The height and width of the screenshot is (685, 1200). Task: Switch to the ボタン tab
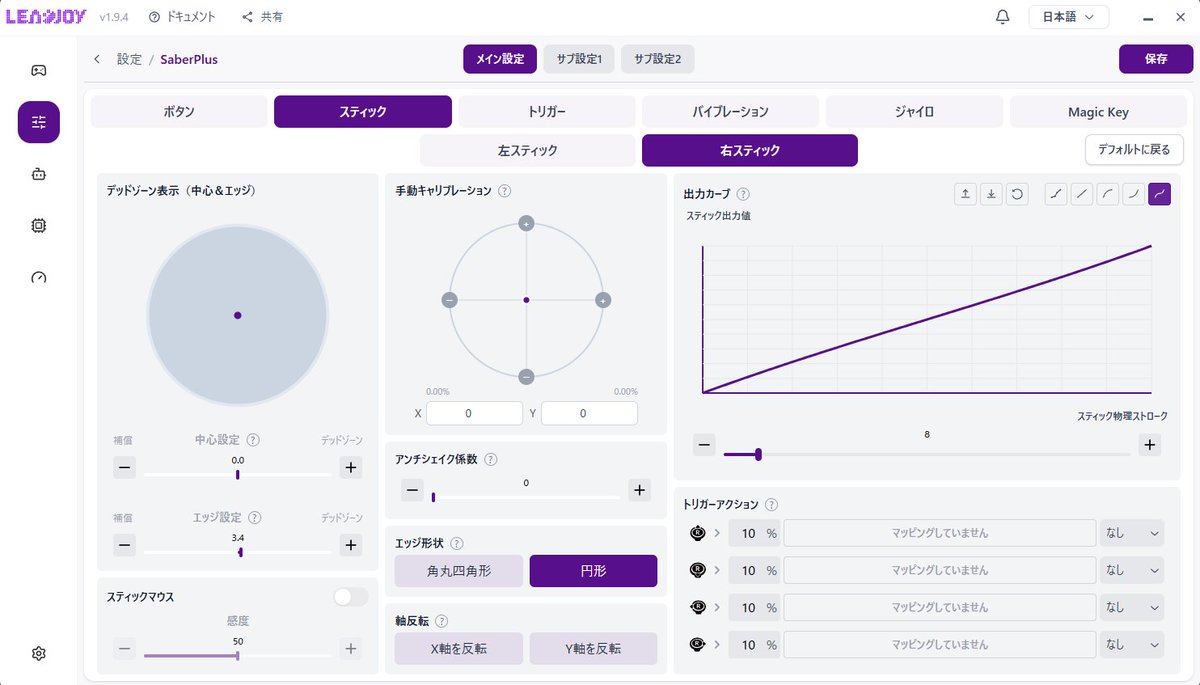pyautogui.click(x=179, y=112)
